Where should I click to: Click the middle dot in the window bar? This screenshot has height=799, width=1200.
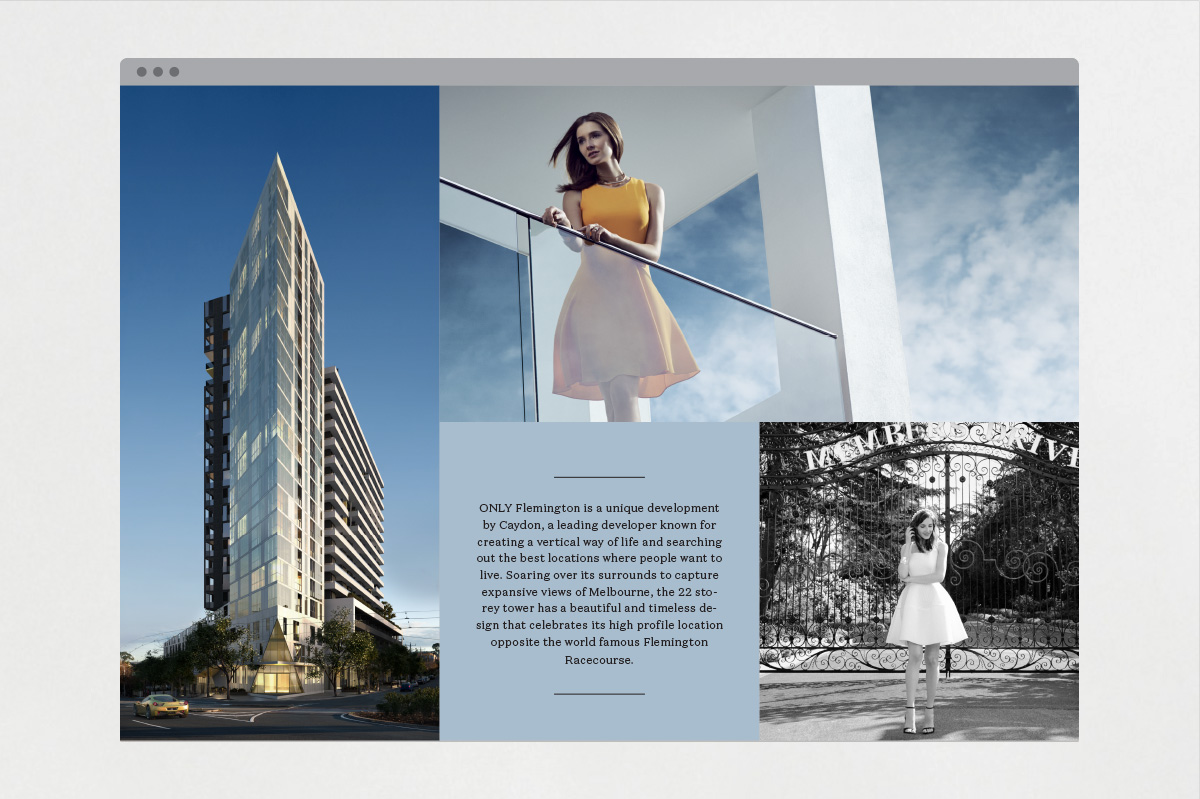(x=158, y=72)
